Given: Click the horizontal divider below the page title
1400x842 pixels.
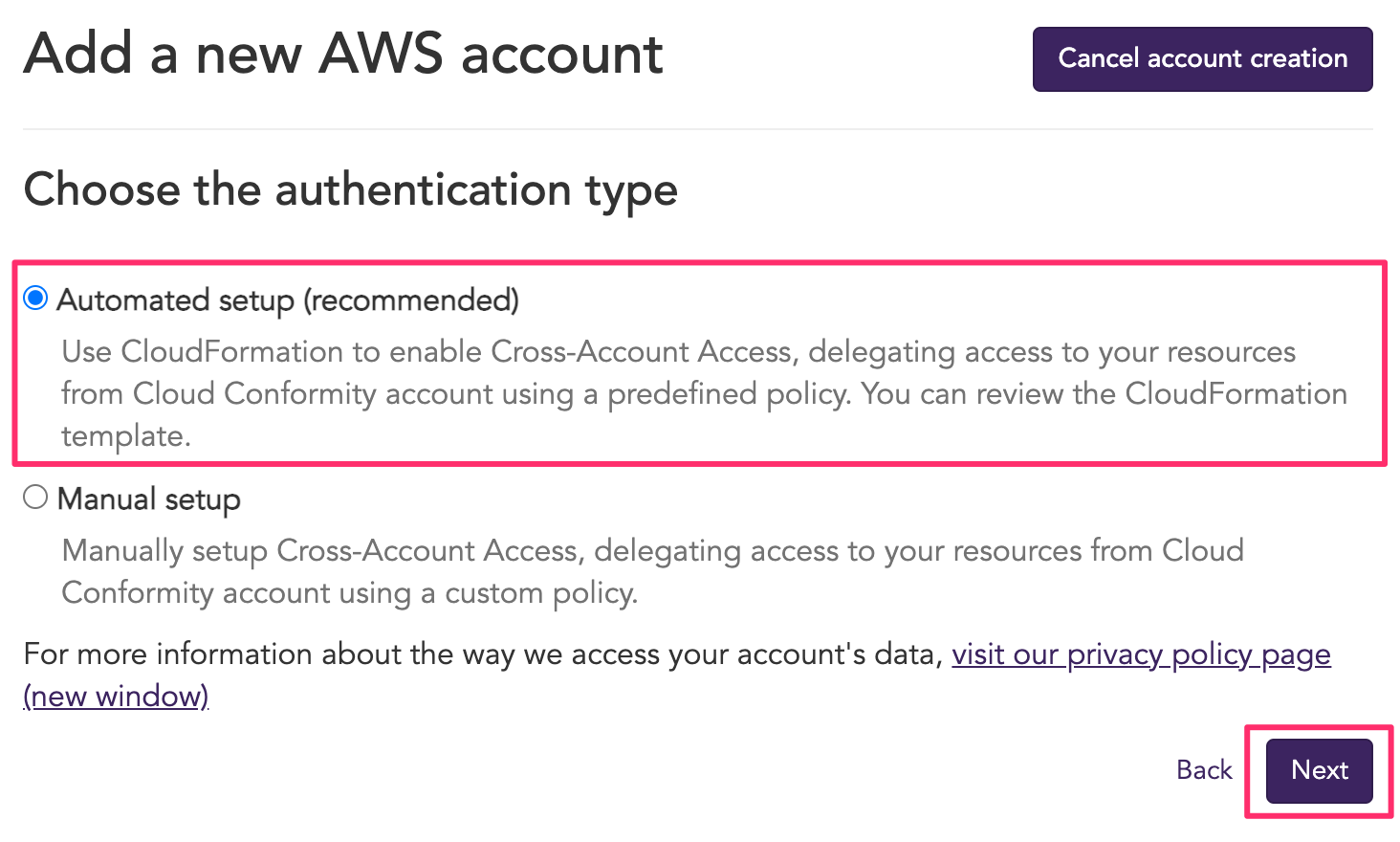Looking at the screenshot, I should pyautogui.click(x=698, y=129).
